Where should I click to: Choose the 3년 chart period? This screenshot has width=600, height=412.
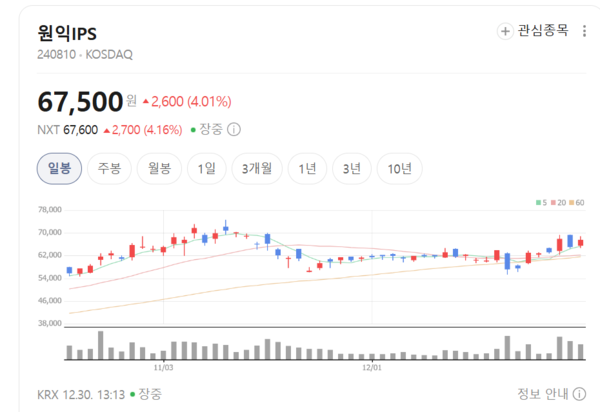click(353, 169)
